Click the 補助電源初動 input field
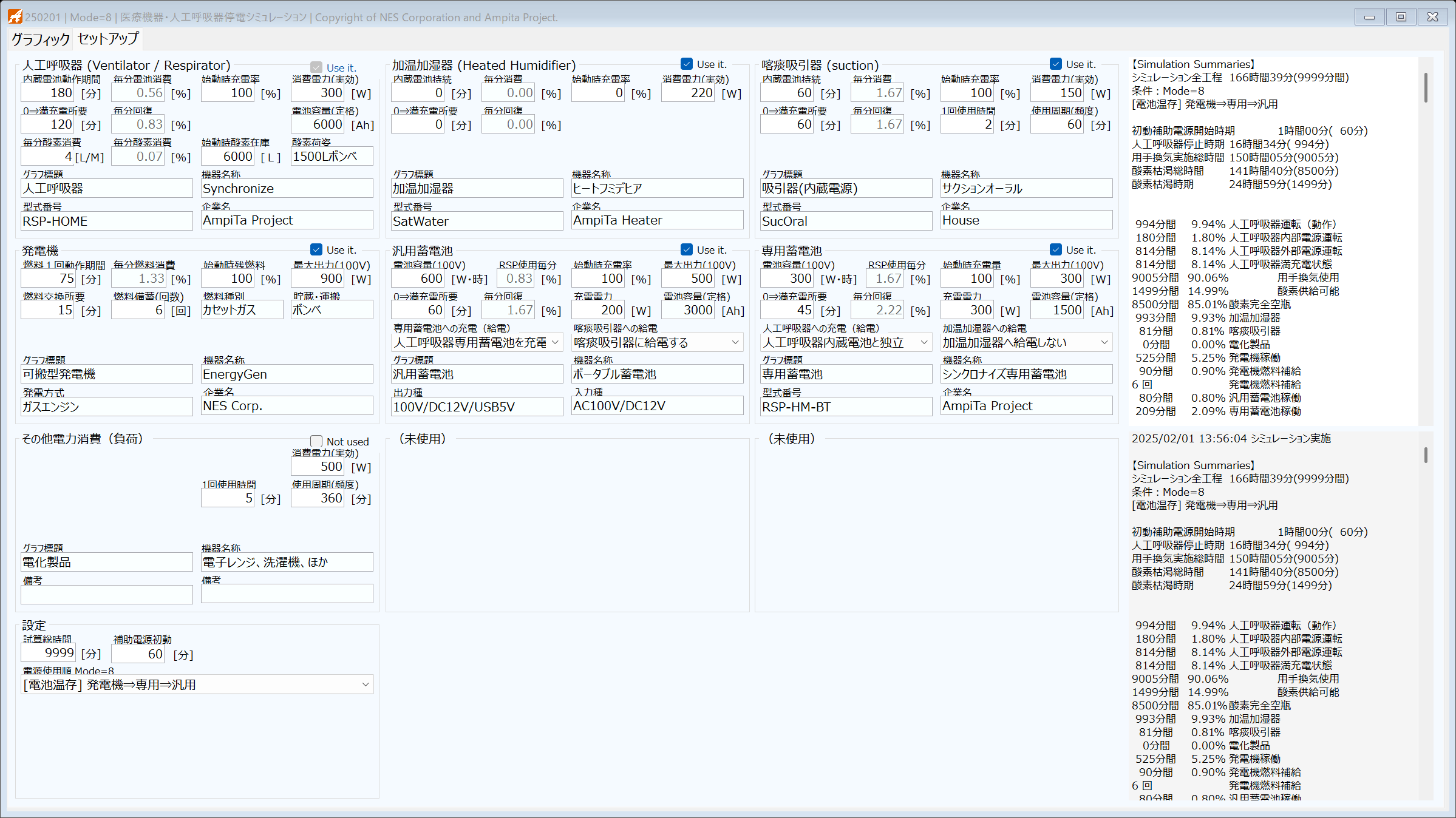1456x818 pixels. point(138,654)
